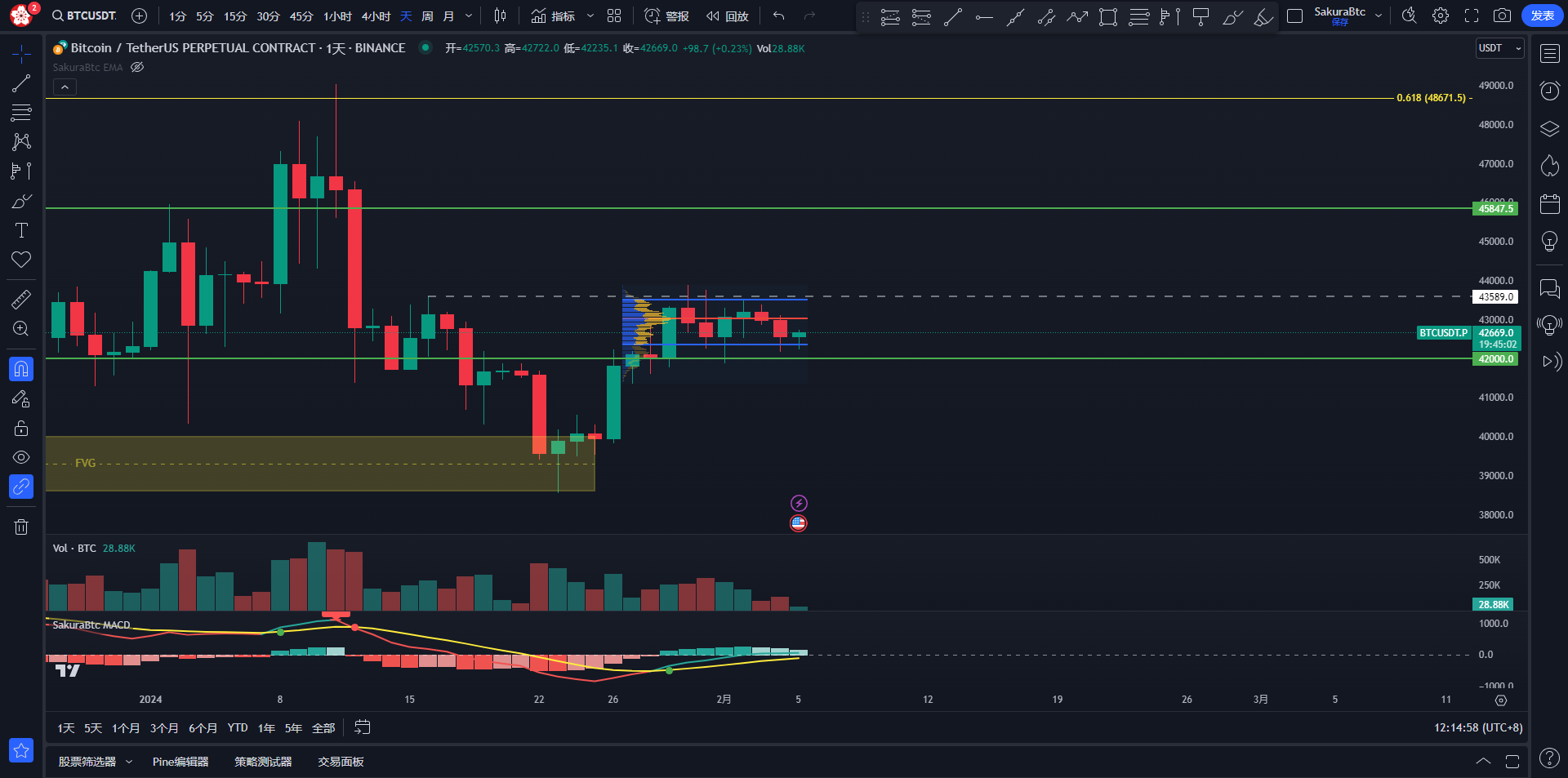Open the Fibonacci retracement tools
This screenshot has height=778, width=1568.
21,112
